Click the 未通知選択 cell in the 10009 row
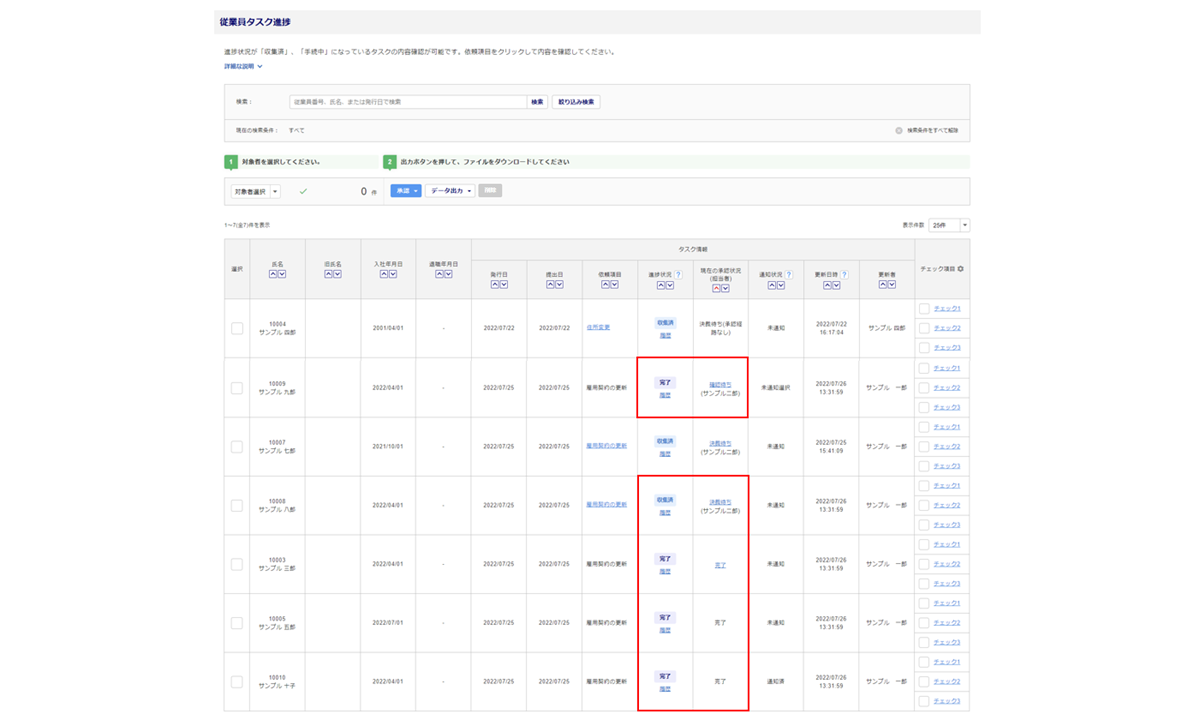Image resolution: width=1188 pixels, height=720 pixels. click(x=775, y=388)
